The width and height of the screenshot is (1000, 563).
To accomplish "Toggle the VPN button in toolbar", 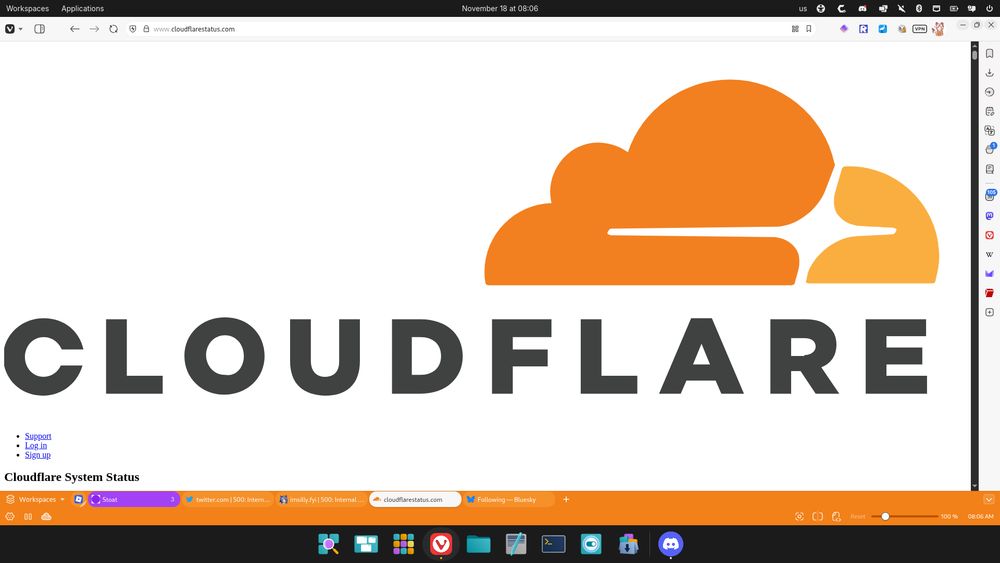I will point(920,29).
